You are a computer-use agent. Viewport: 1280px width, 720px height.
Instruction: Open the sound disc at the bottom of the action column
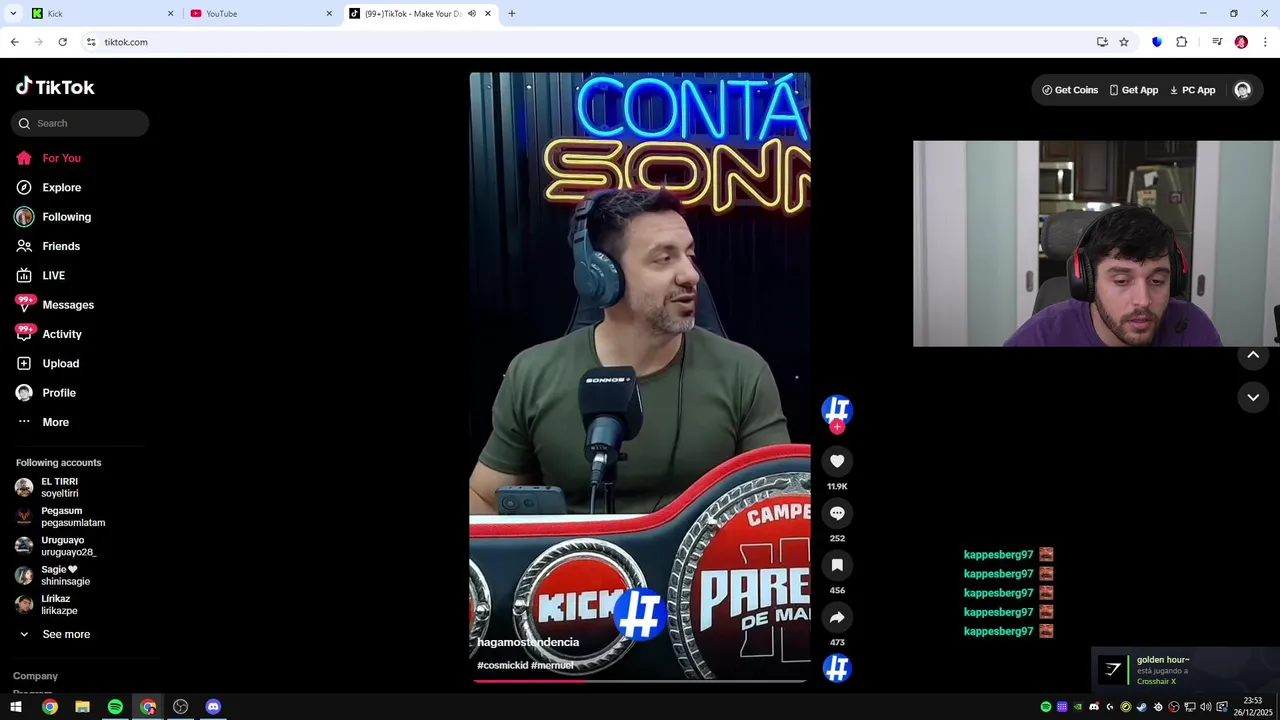(837, 668)
